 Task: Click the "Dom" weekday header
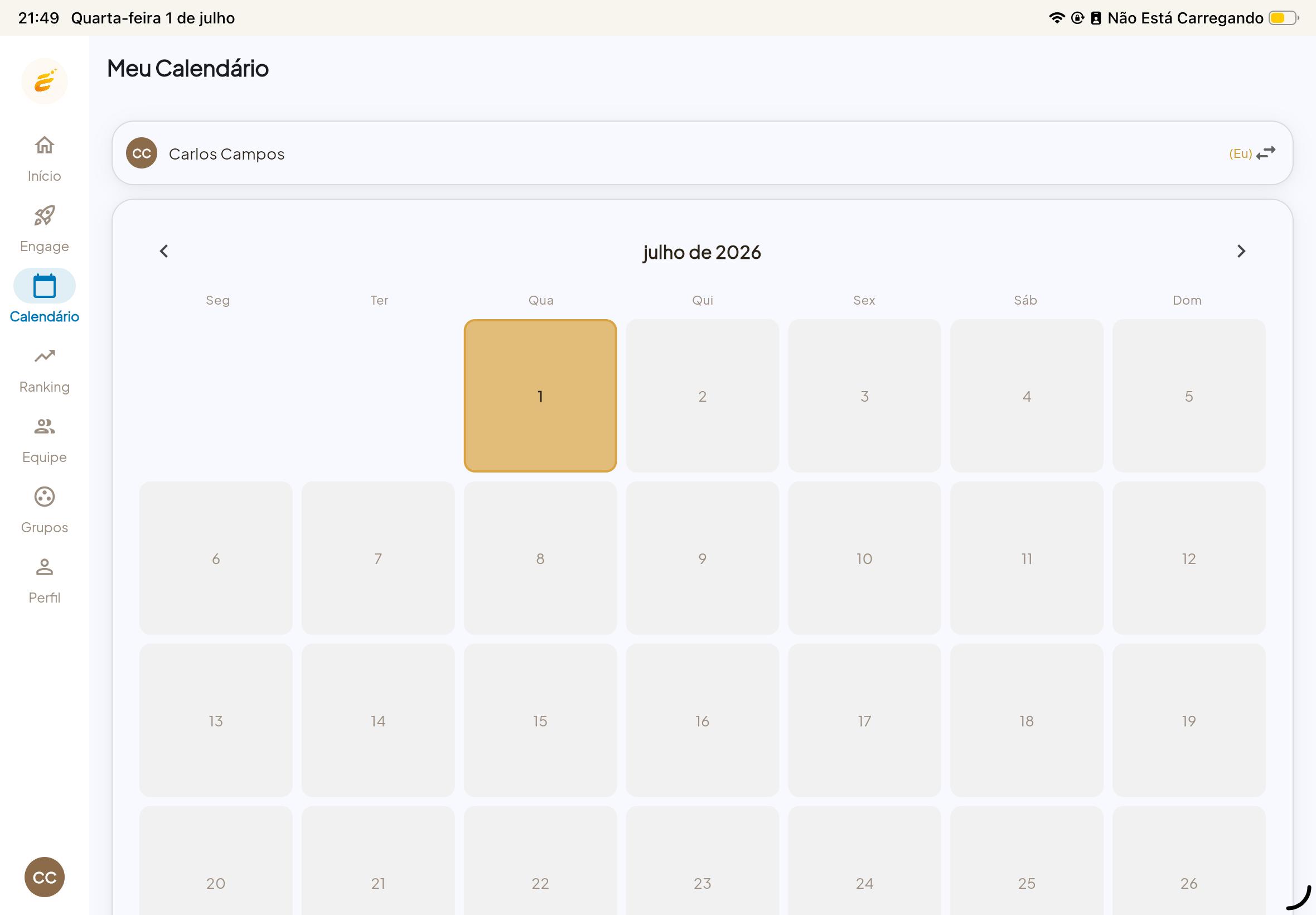pos(1187,300)
